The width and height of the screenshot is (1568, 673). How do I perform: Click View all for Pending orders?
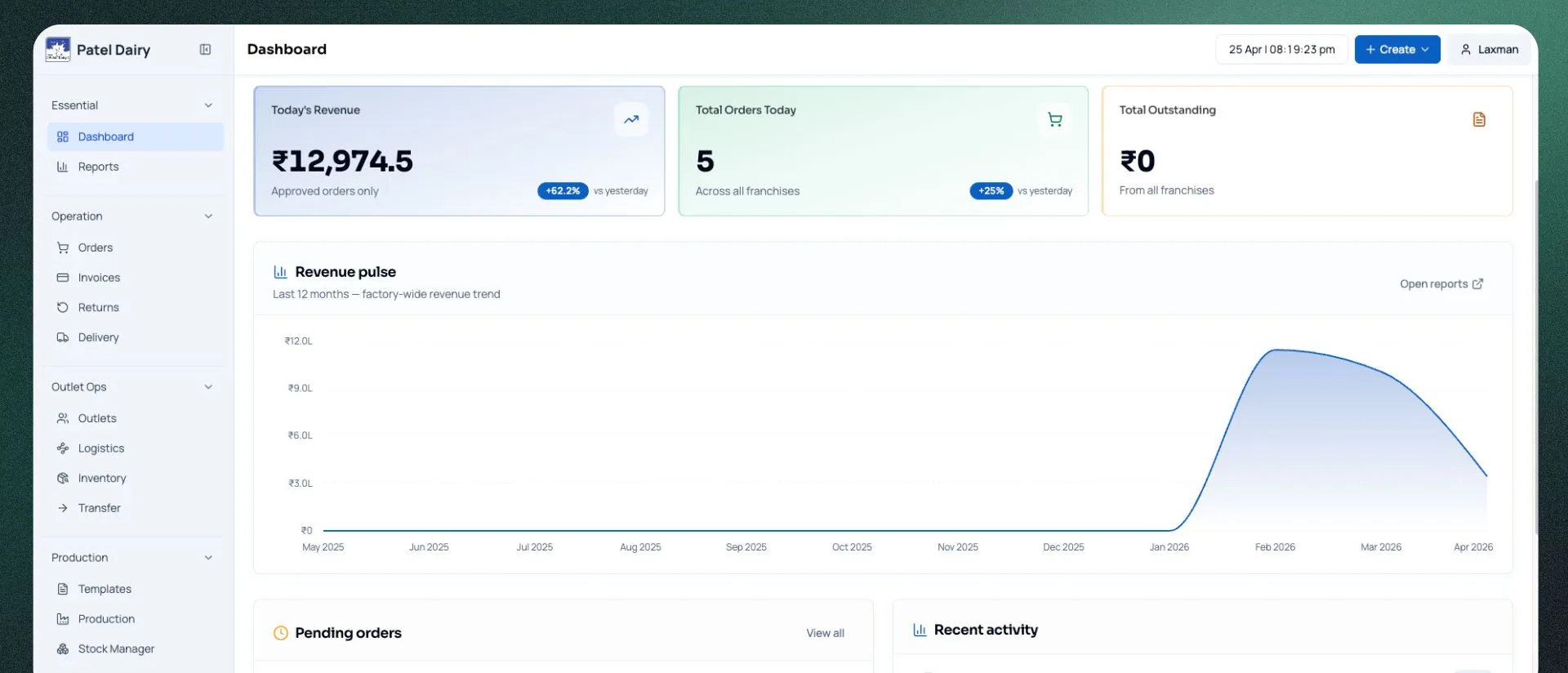tap(825, 633)
